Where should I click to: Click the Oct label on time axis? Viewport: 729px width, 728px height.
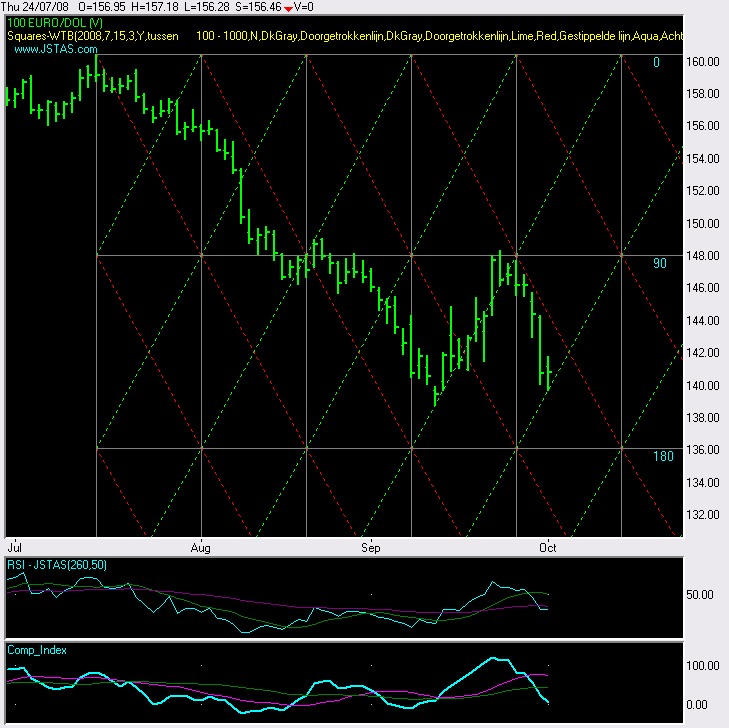click(x=546, y=548)
